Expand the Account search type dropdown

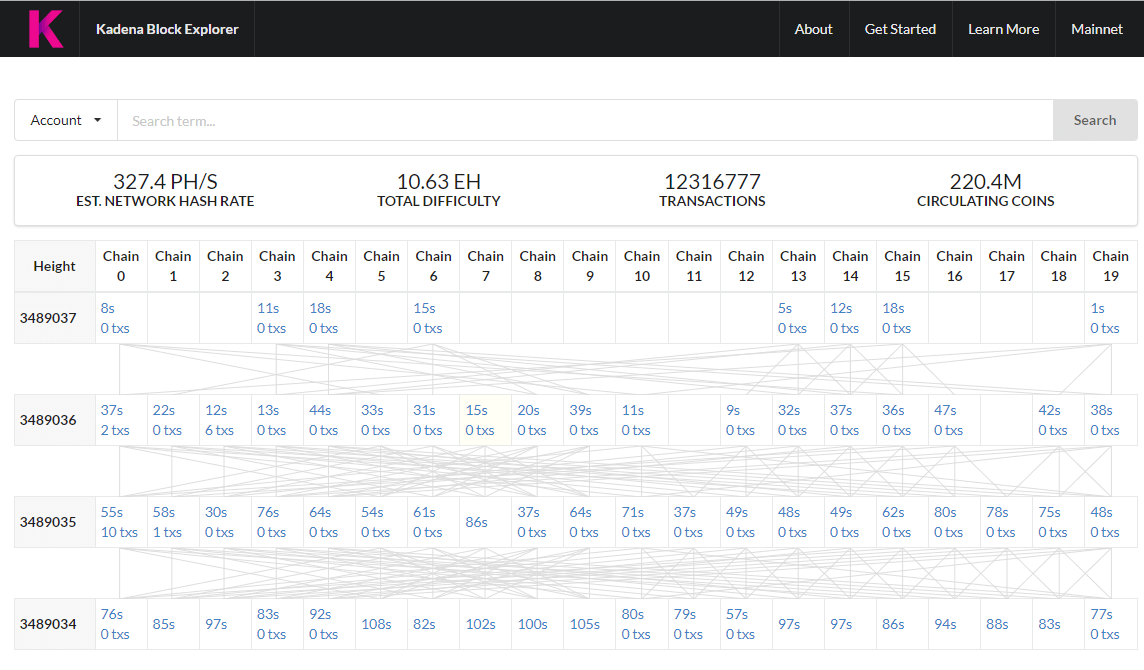tap(66, 120)
